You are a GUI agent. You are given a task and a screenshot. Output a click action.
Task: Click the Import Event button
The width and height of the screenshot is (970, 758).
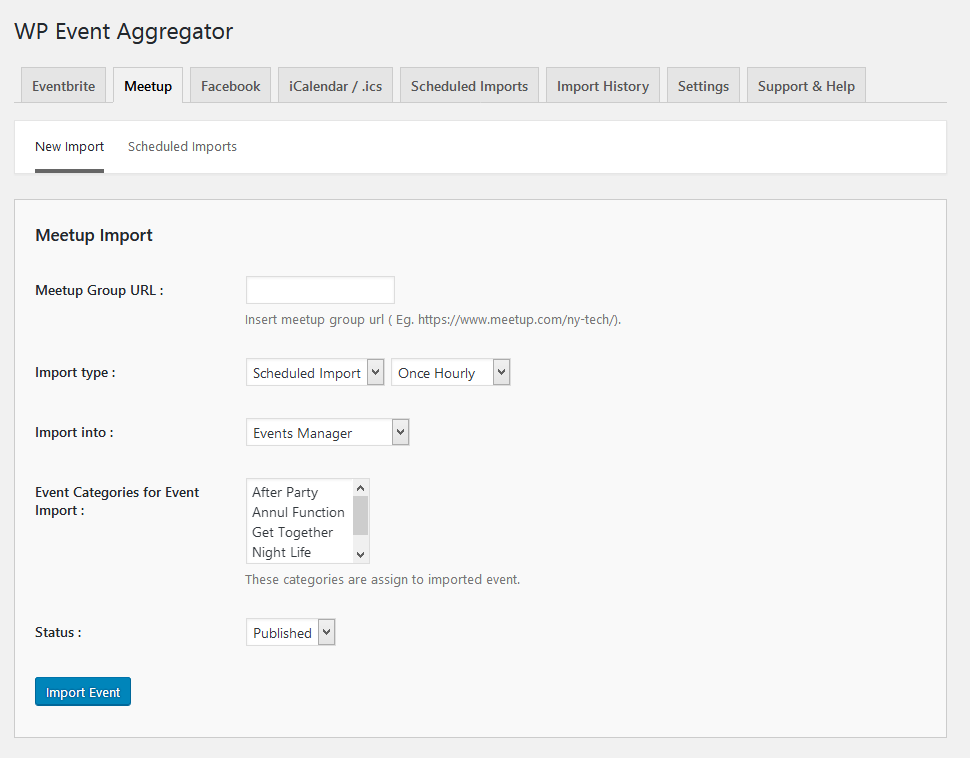click(83, 692)
